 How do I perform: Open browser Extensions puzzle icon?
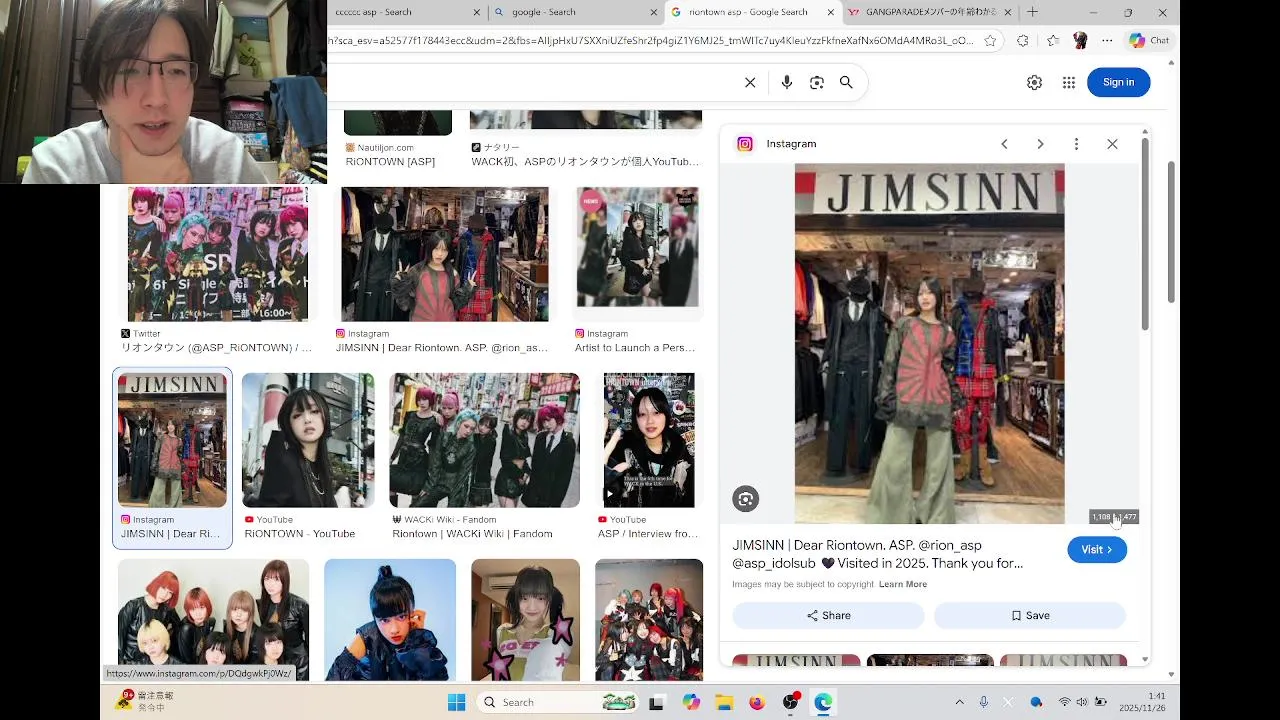click(x=1022, y=41)
